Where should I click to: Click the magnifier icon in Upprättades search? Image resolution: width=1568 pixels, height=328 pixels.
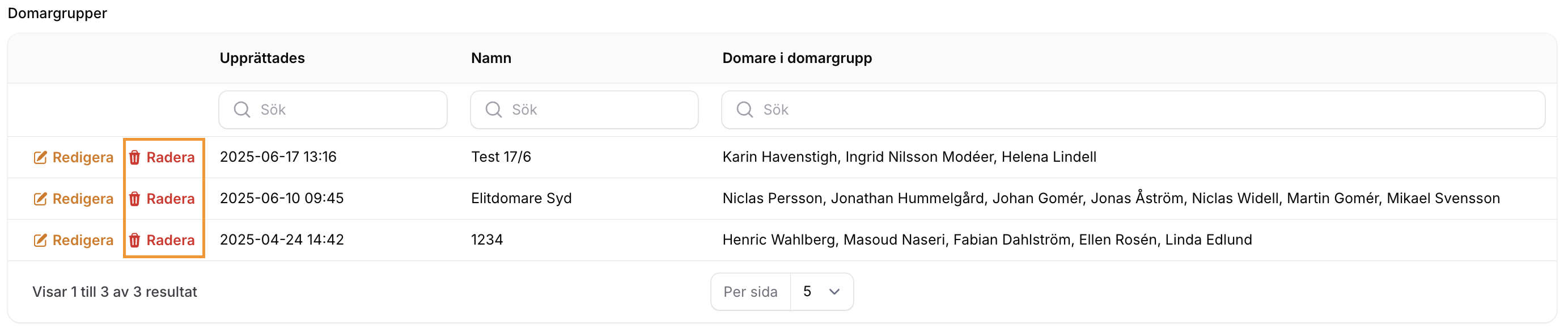point(242,110)
